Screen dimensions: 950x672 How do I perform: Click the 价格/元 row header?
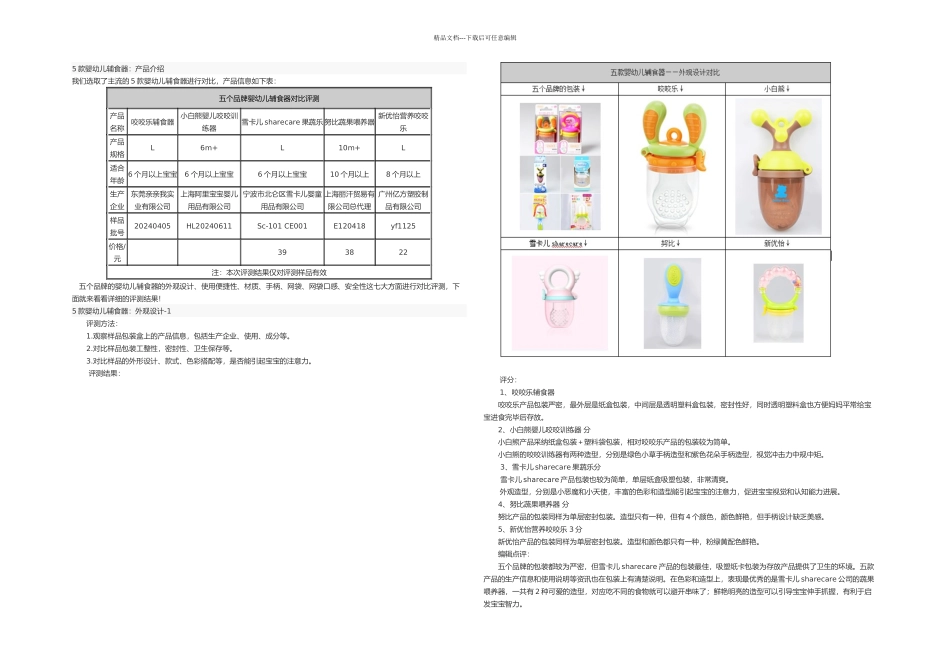click(x=117, y=252)
